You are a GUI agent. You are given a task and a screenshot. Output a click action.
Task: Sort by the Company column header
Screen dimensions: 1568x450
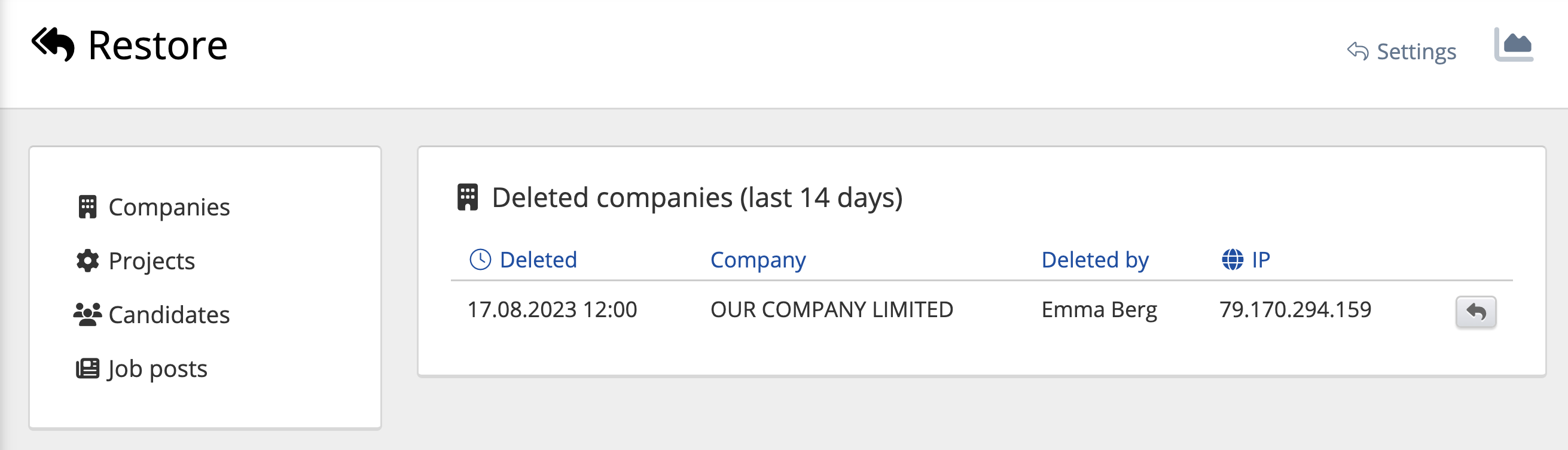[758, 259]
